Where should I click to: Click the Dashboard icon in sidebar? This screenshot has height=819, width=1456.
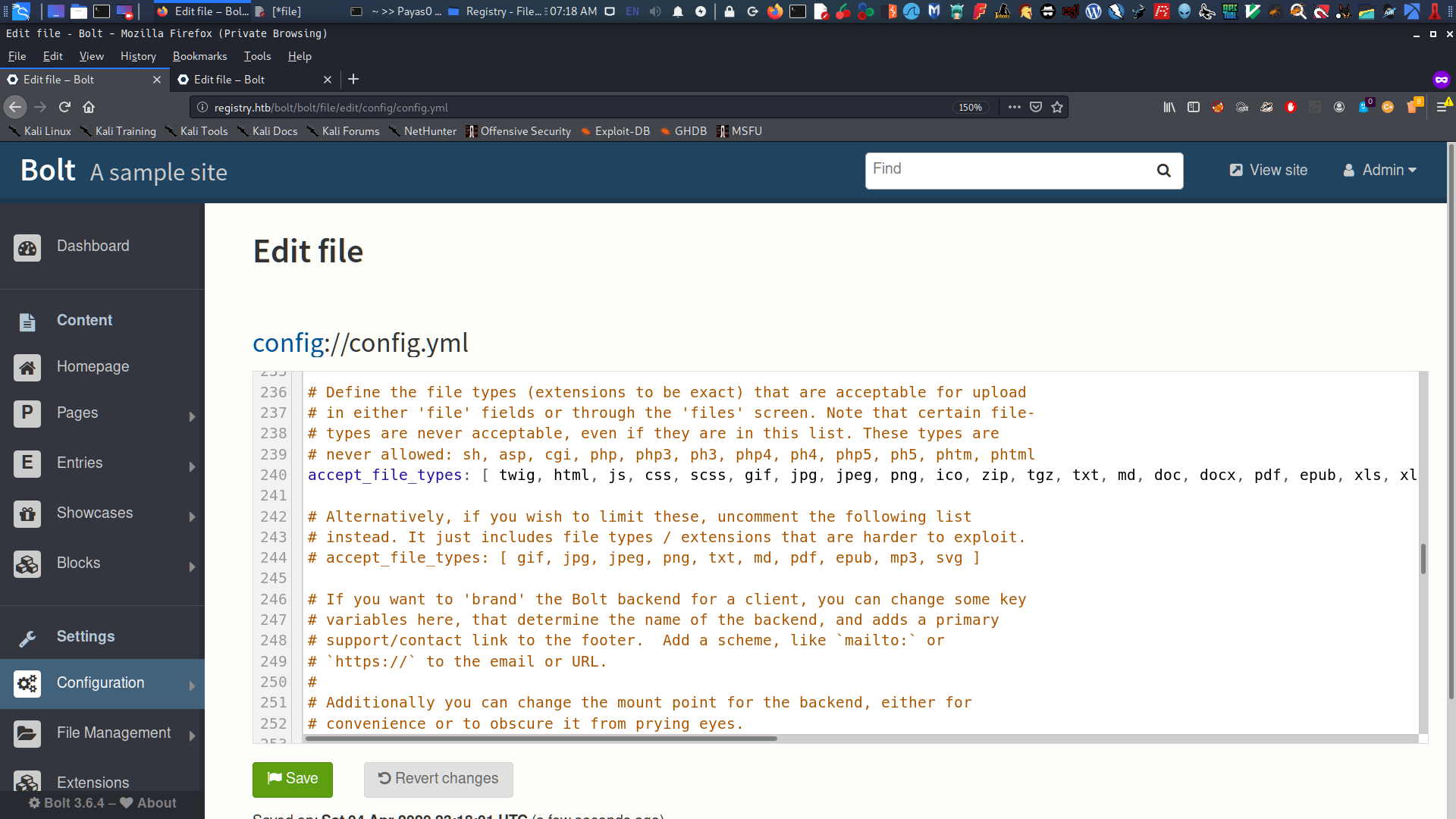click(27, 246)
